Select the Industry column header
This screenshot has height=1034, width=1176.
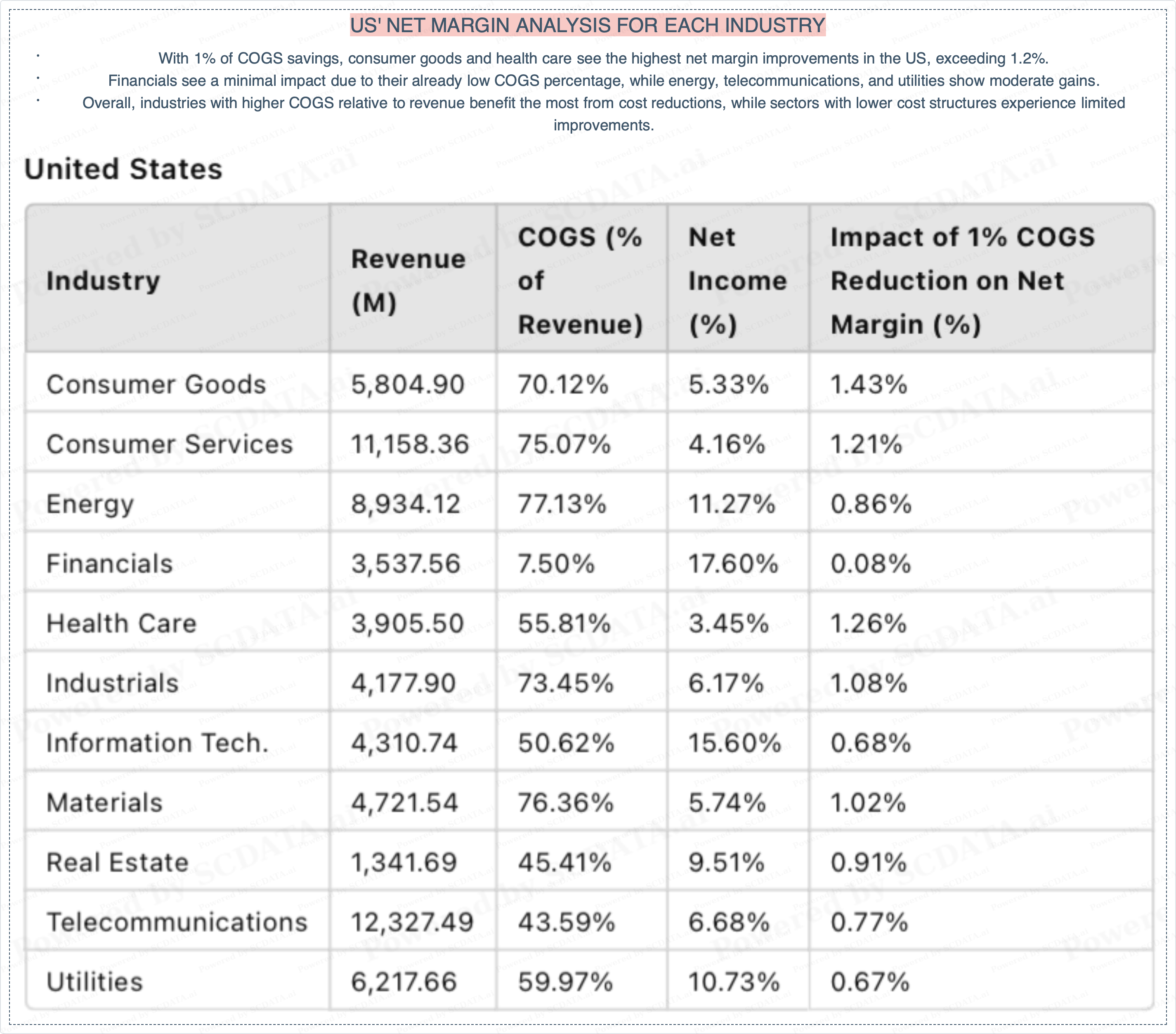pyautogui.click(x=103, y=281)
